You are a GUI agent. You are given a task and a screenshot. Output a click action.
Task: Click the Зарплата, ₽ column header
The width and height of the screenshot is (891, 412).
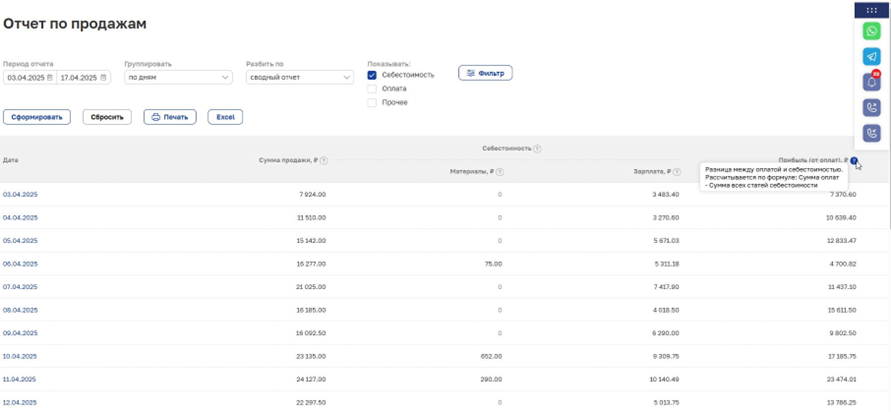tap(653, 172)
